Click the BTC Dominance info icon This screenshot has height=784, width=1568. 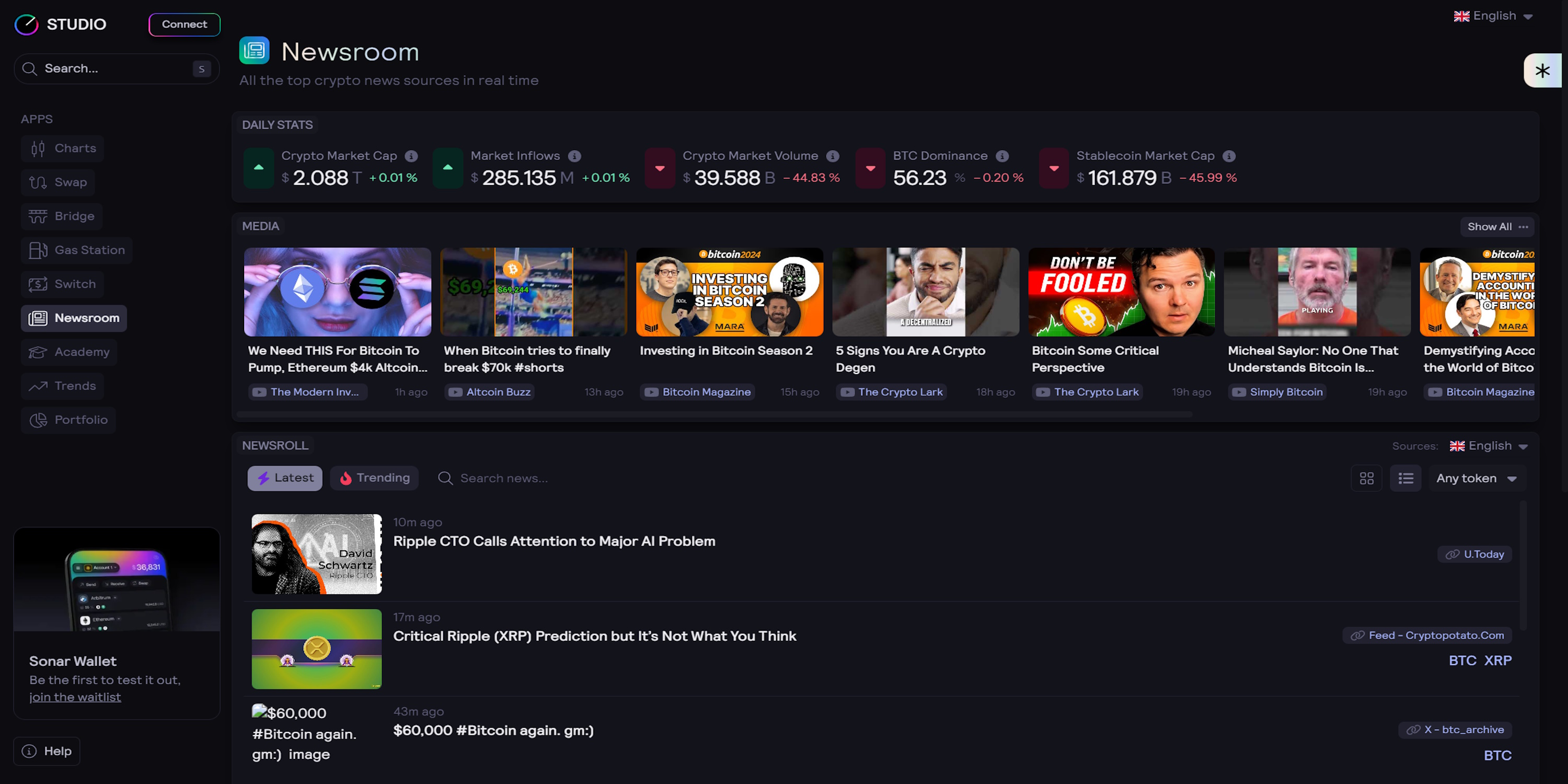click(x=1002, y=156)
